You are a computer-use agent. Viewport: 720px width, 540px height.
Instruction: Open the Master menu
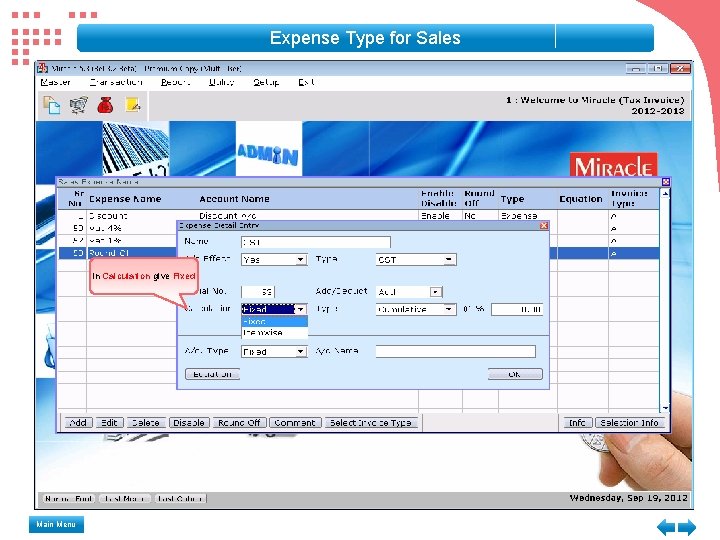[x=55, y=82]
